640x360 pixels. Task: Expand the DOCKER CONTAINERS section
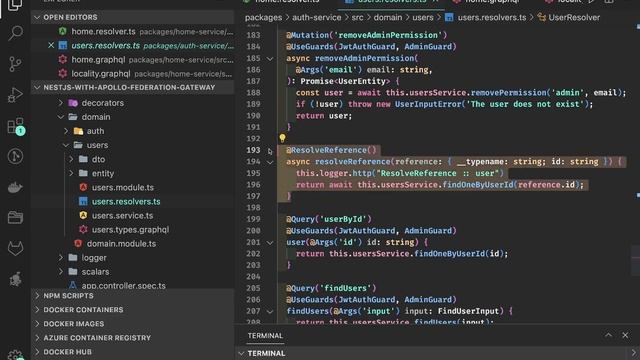point(37,310)
